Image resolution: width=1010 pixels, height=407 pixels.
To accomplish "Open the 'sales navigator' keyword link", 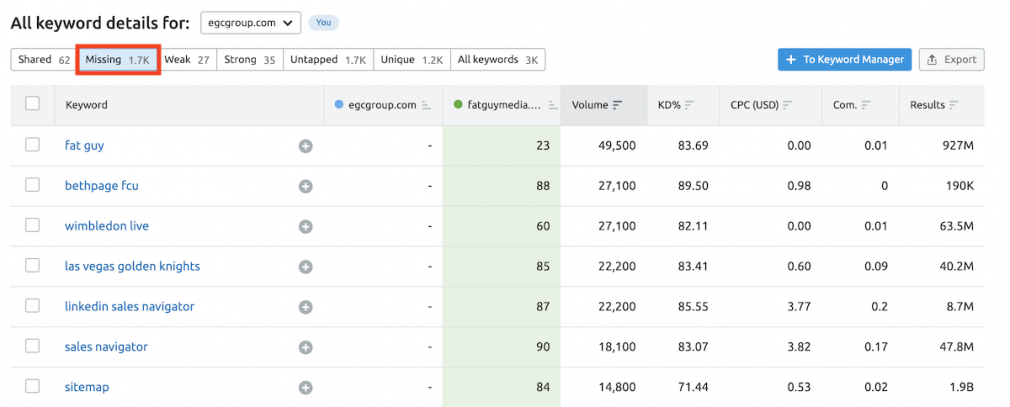I will (x=106, y=347).
